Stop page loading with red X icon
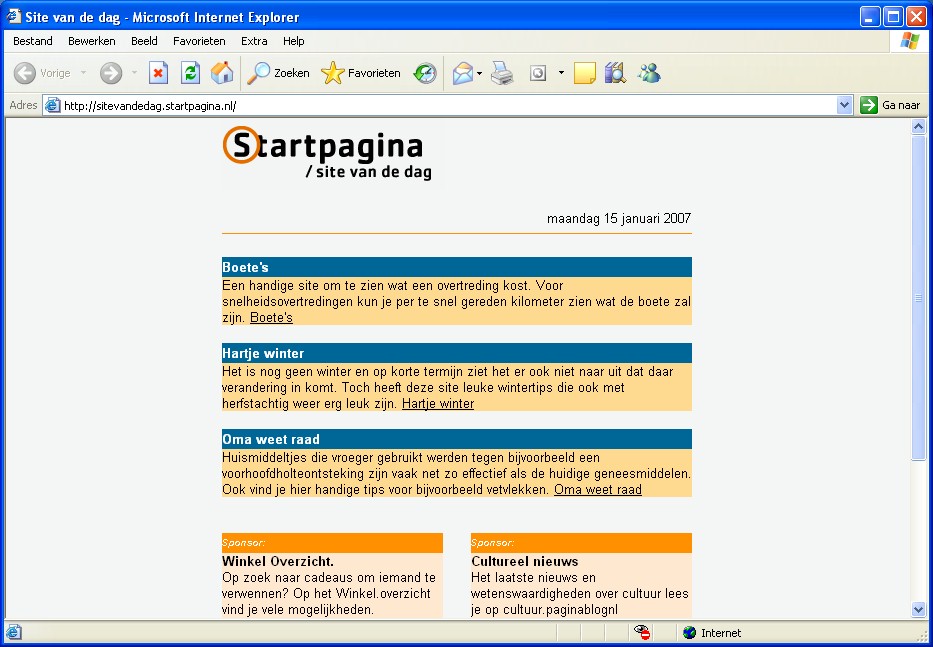This screenshot has width=933, height=647. (158, 73)
